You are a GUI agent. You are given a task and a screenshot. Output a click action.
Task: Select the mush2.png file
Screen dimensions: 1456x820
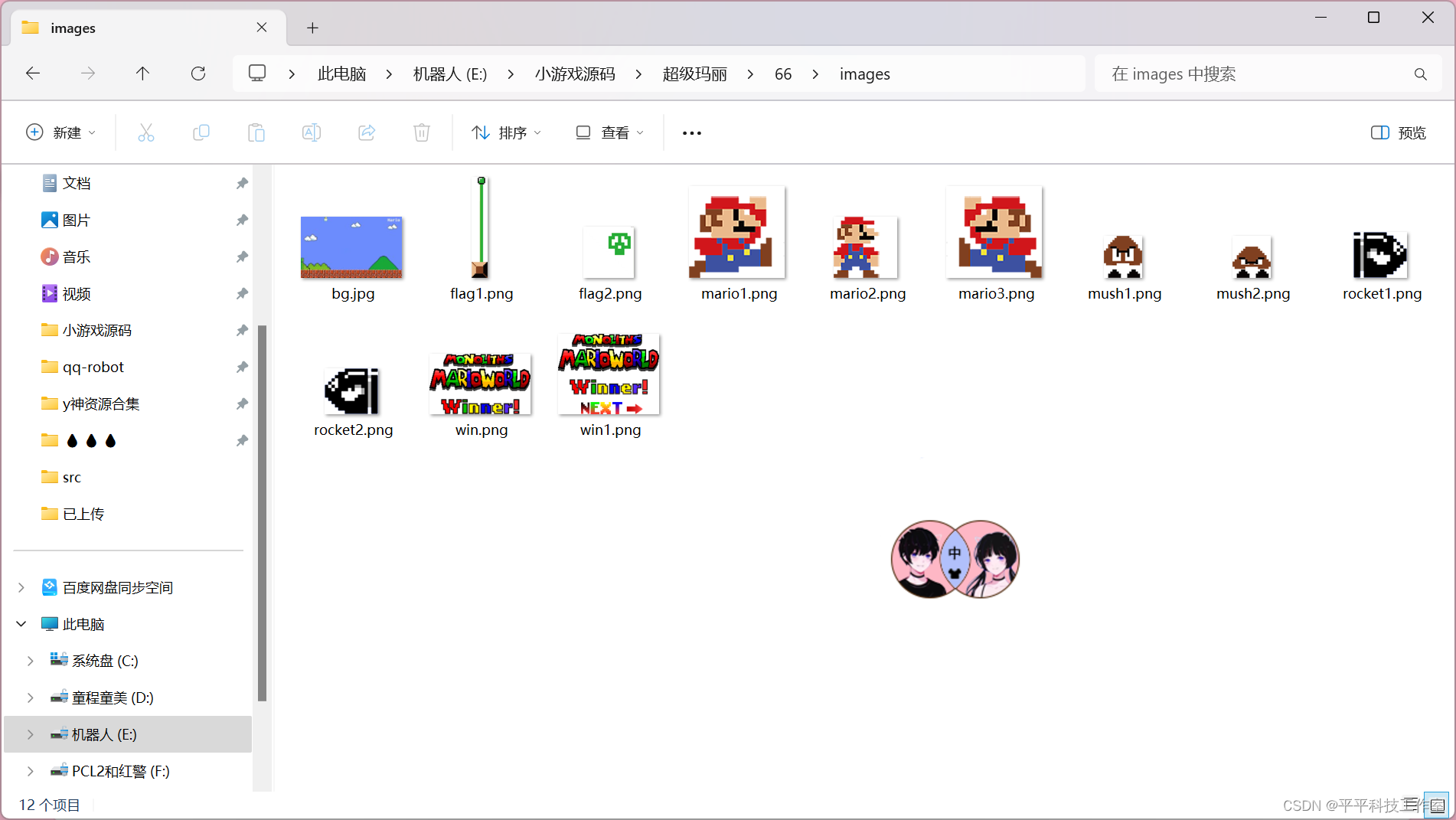tap(1253, 268)
